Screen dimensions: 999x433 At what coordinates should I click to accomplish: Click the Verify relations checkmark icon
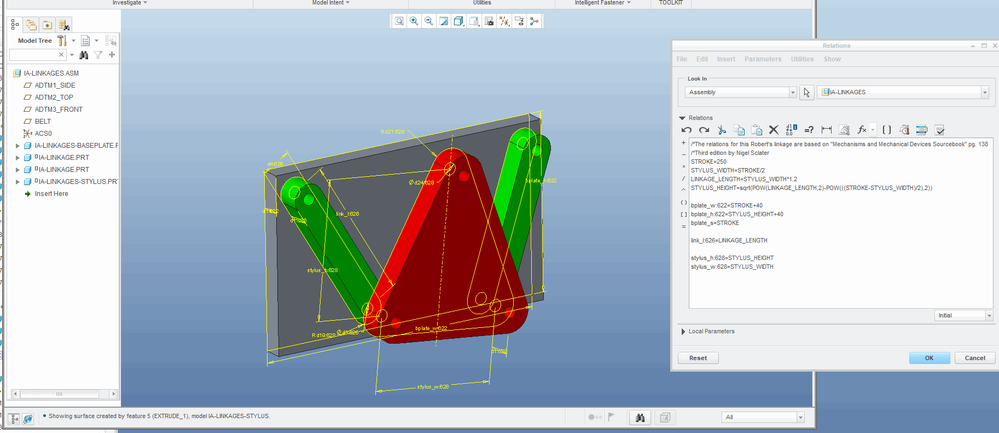pyautogui.click(x=939, y=130)
